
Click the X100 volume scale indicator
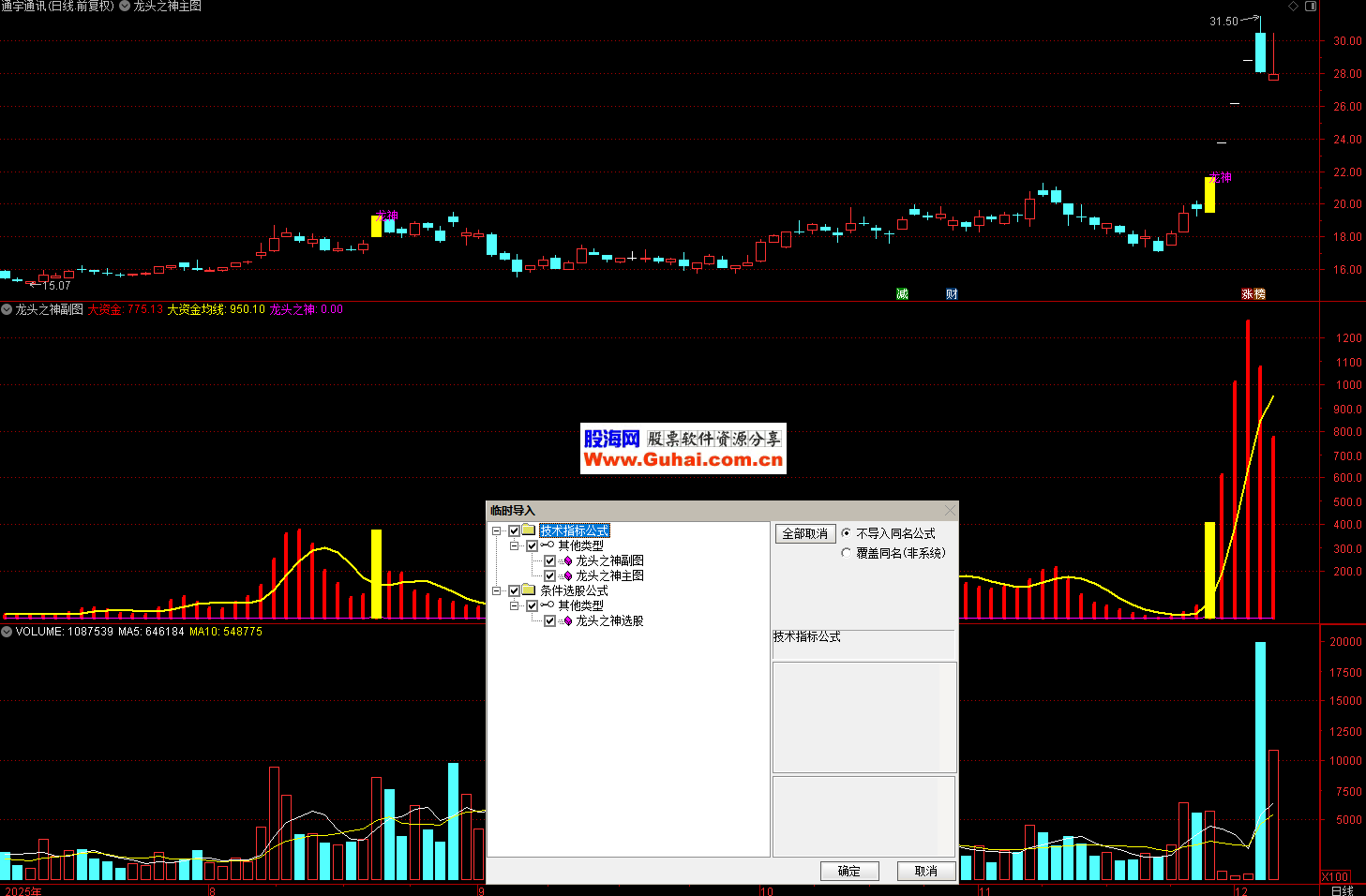(x=1335, y=877)
